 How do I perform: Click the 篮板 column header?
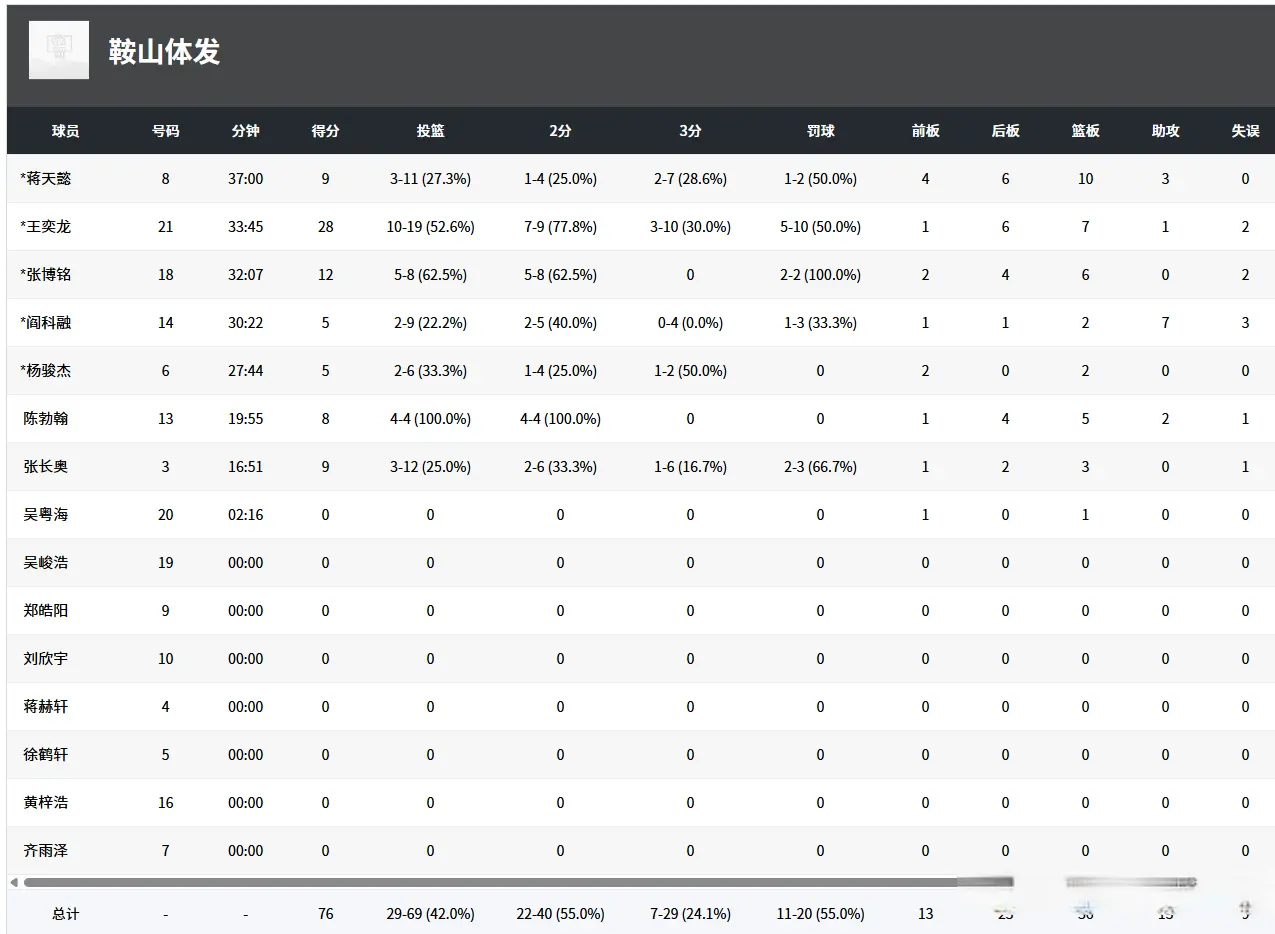click(x=1085, y=131)
